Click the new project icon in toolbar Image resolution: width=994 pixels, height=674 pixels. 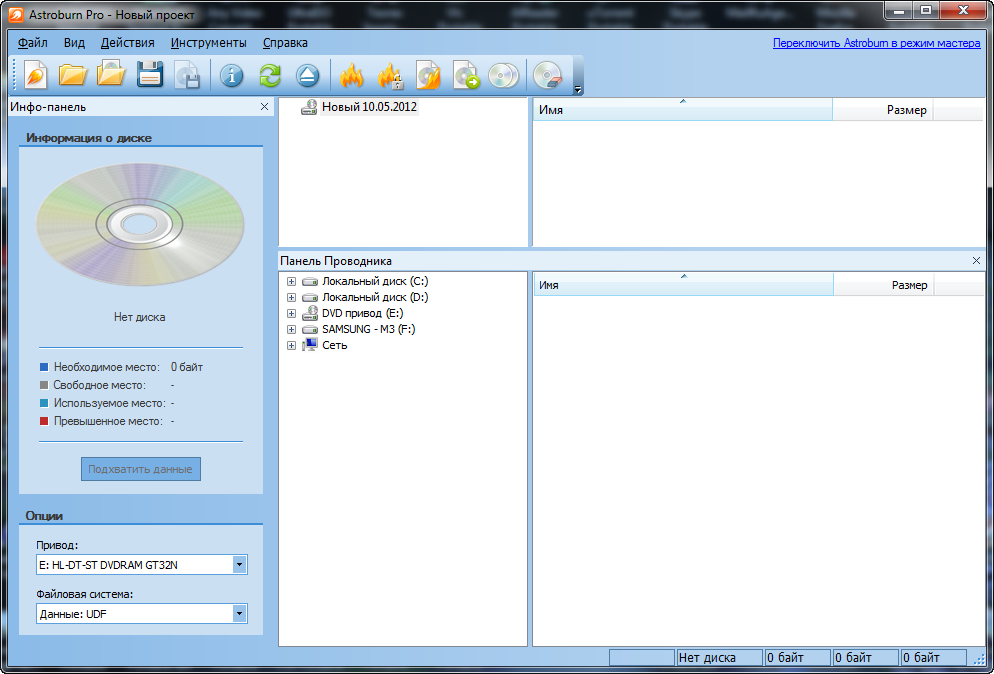[x=35, y=75]
